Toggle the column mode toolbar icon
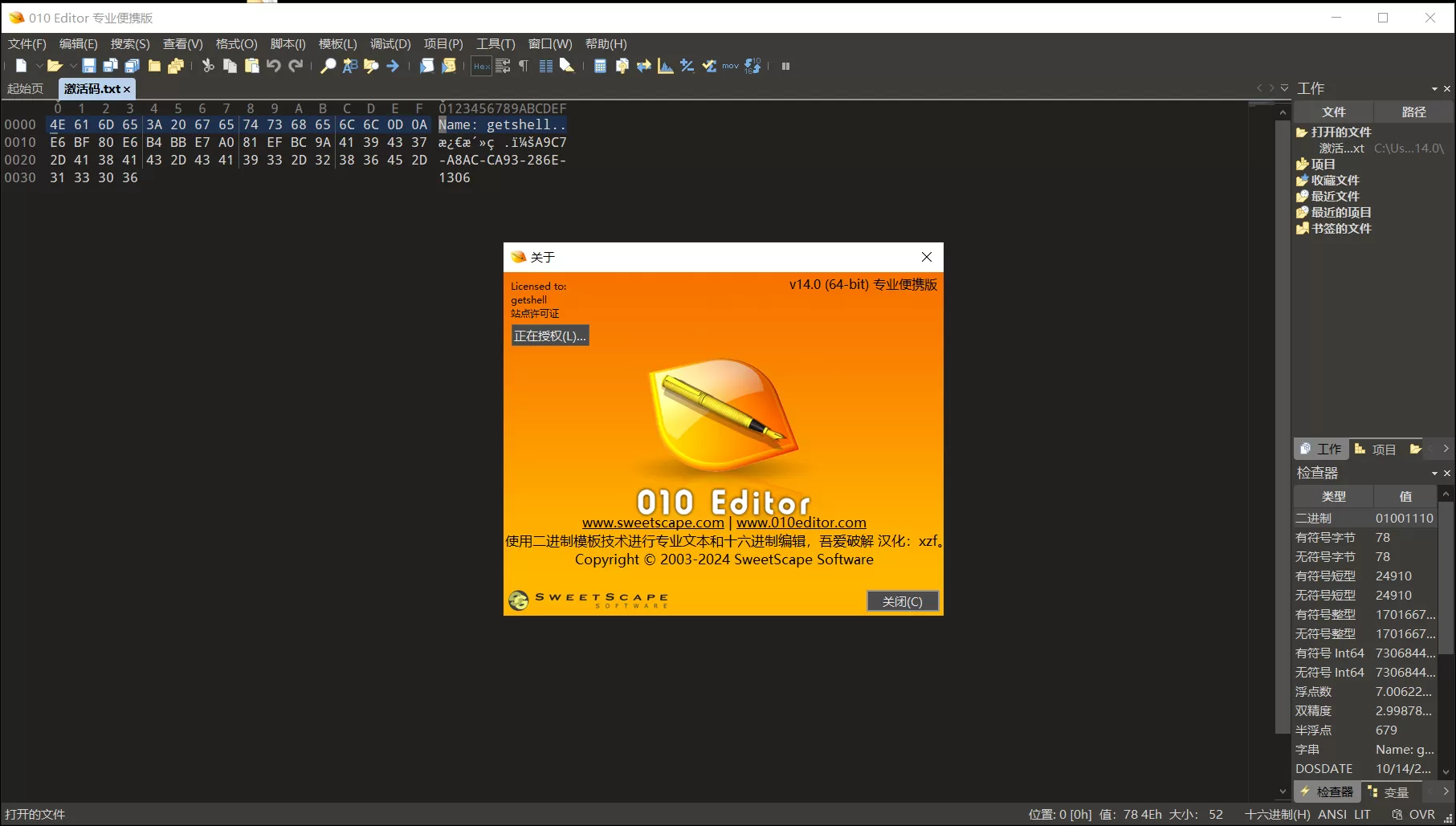This screenshot has height=826, width=1456. 546,66
